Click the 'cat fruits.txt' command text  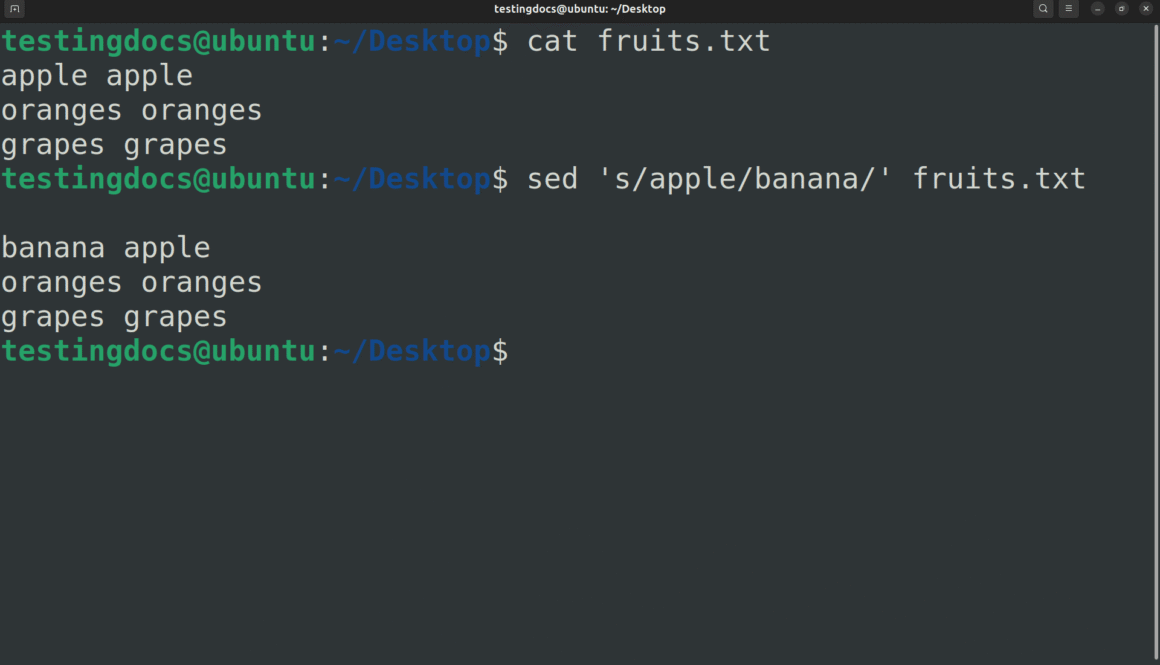pyautogui.click(x=648, y=42)
